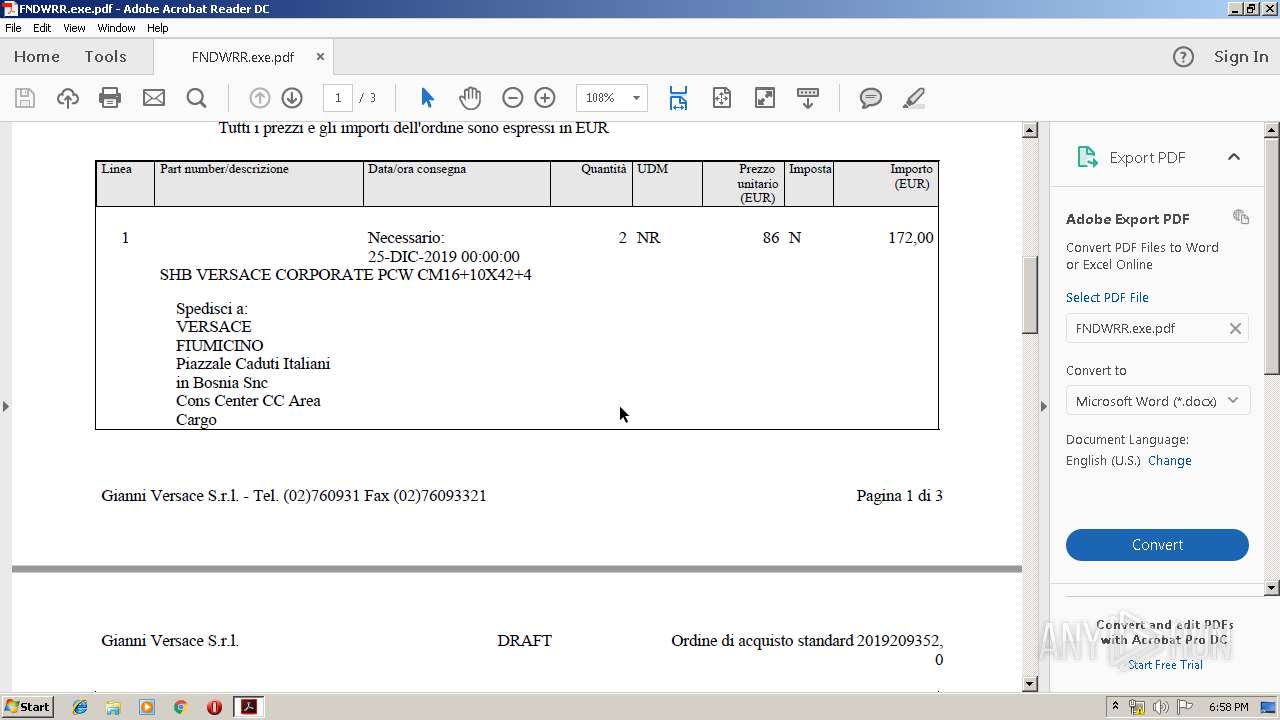Screen dimensions: 1280x720
Task: Open the Find text magnifier icon
Action: pos(196,98)
